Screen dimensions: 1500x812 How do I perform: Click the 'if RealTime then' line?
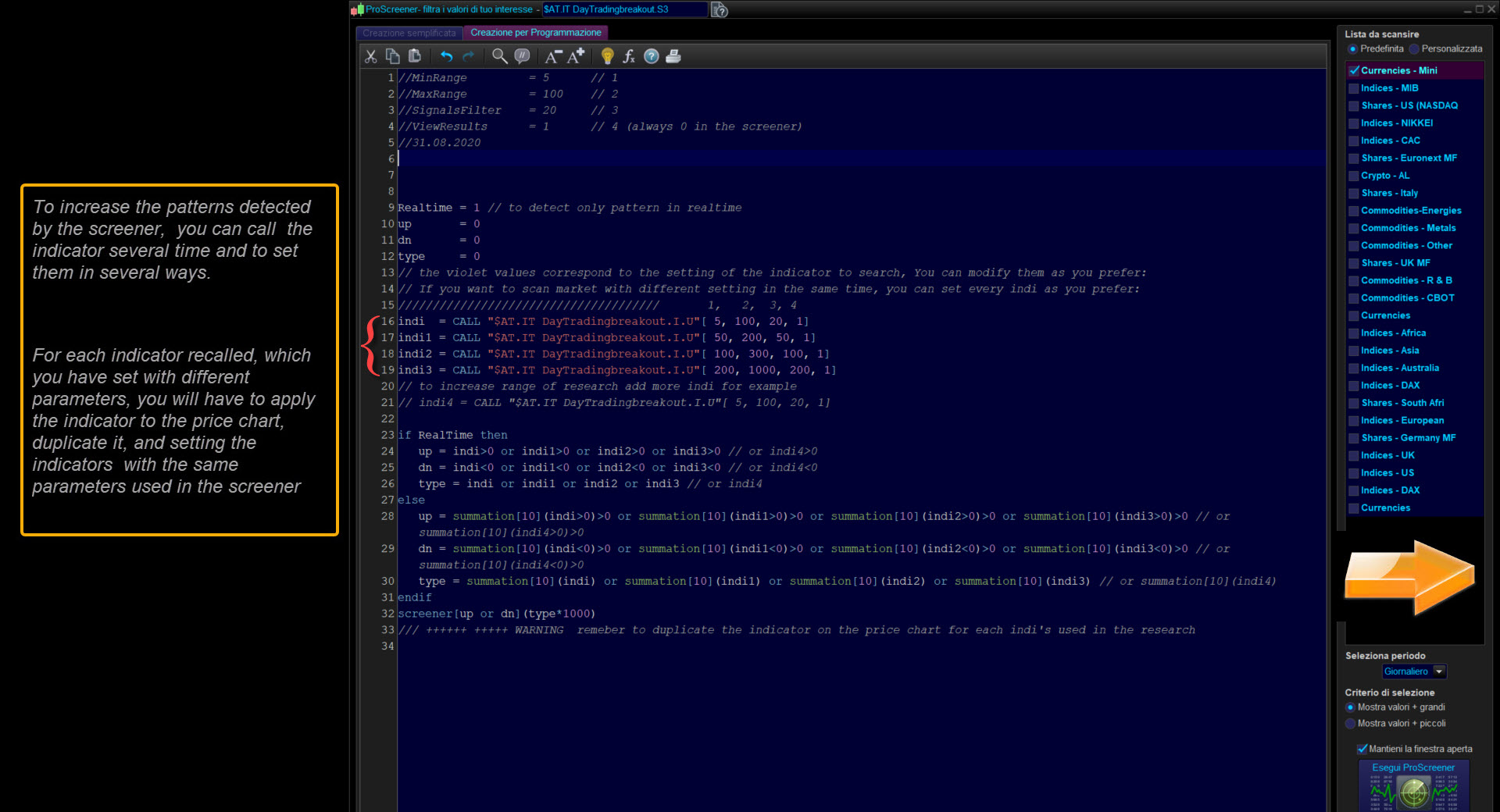point(452,436)
